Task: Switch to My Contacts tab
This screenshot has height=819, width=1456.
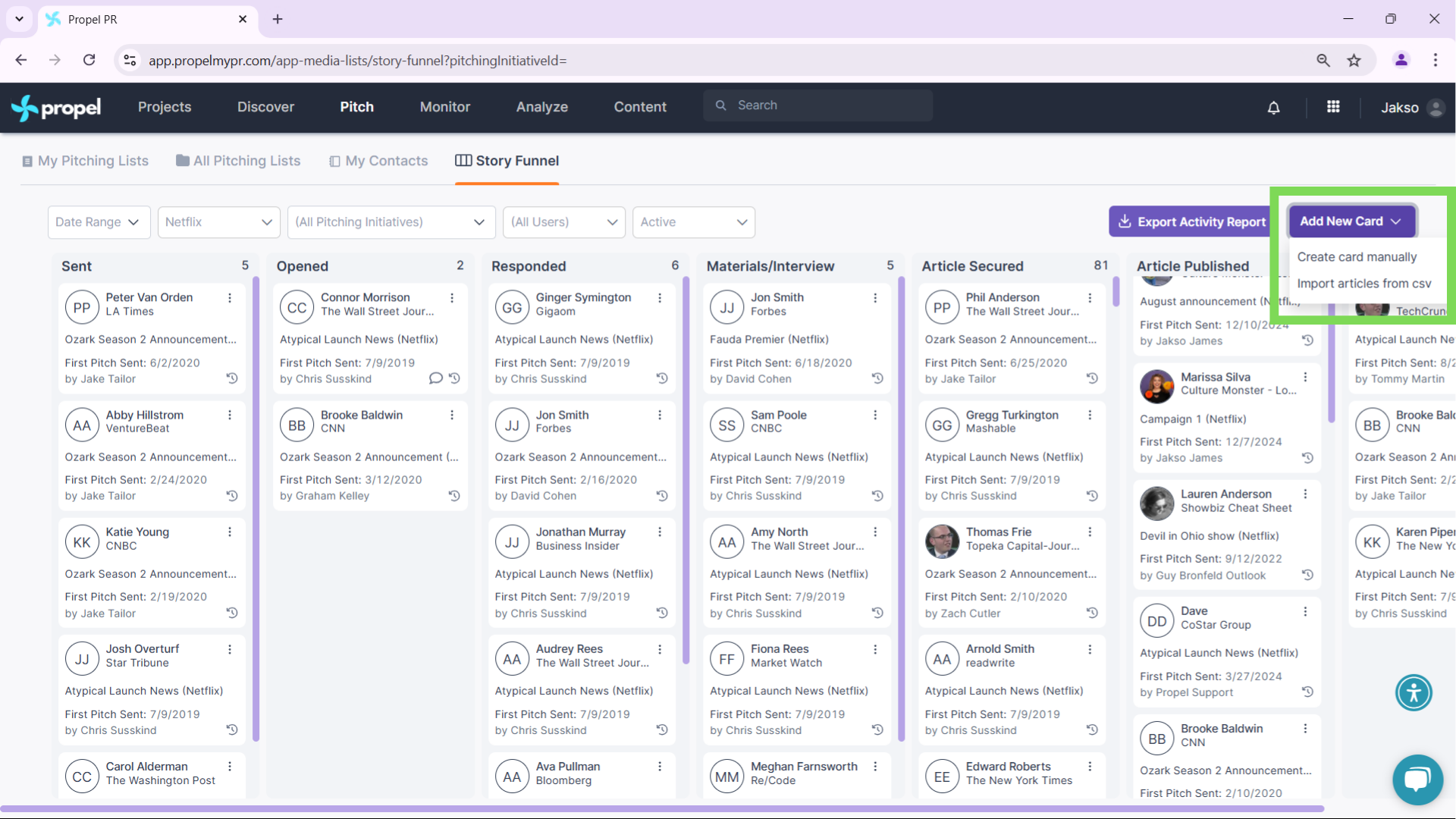Action: click(378, 161)
